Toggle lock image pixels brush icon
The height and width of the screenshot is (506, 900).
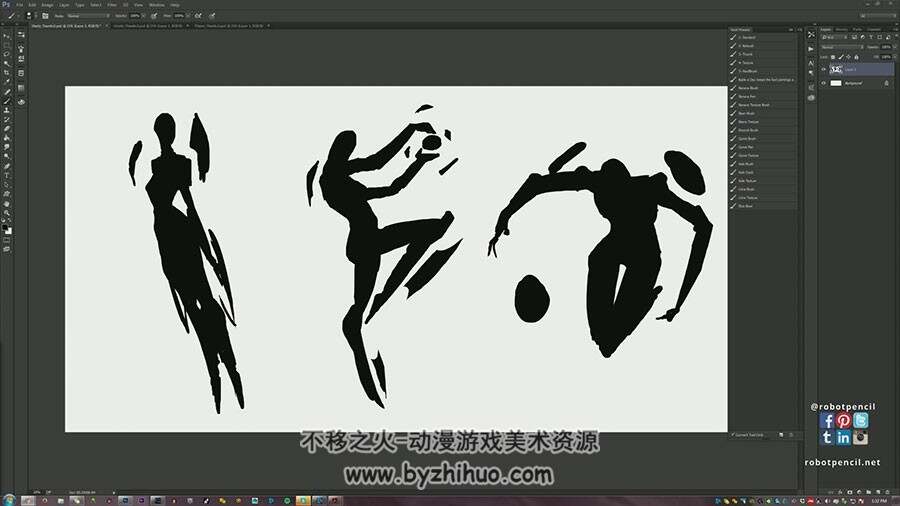841,57
